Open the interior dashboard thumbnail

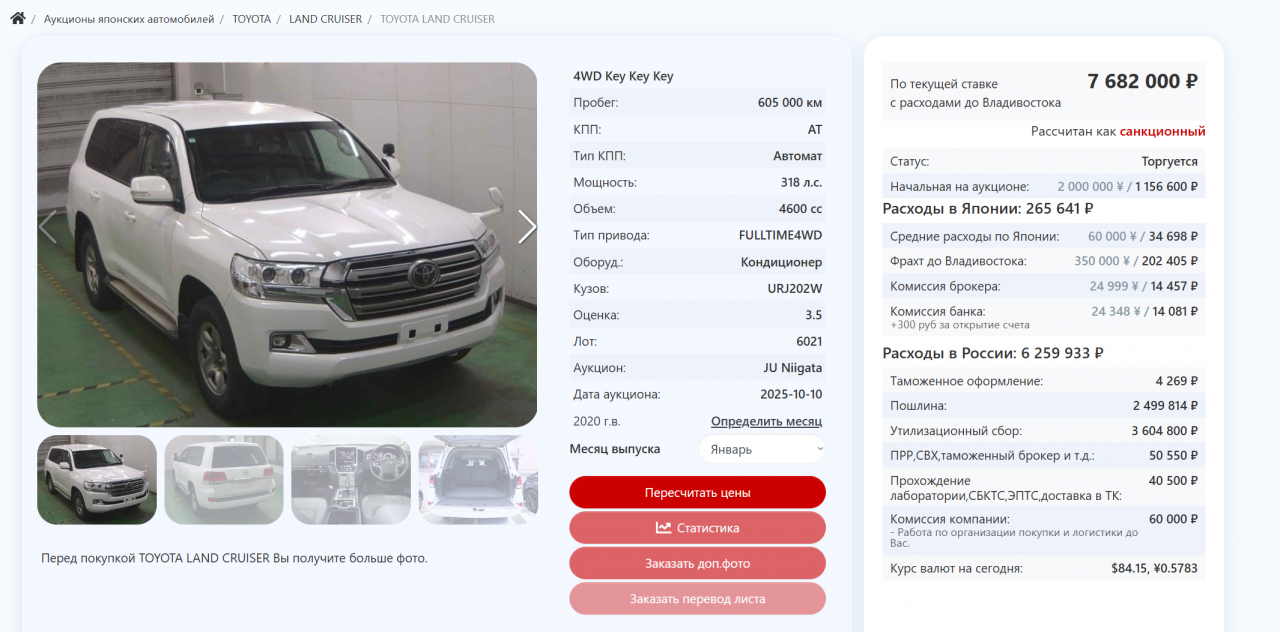[x=351, y=480]
